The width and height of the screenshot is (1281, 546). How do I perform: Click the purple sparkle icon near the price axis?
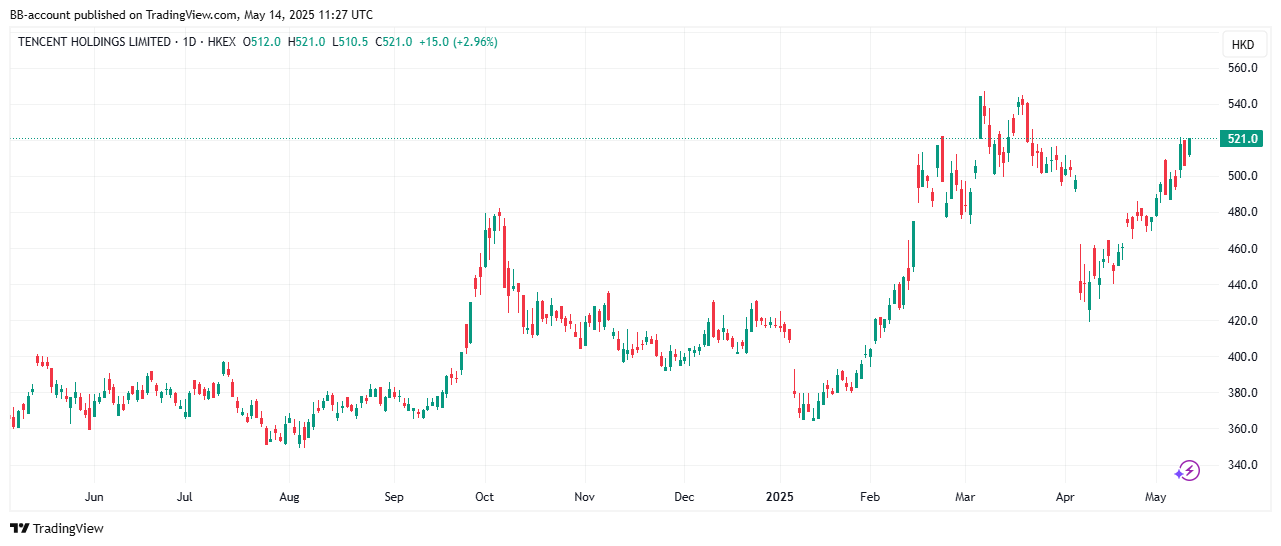[1187, 470]
